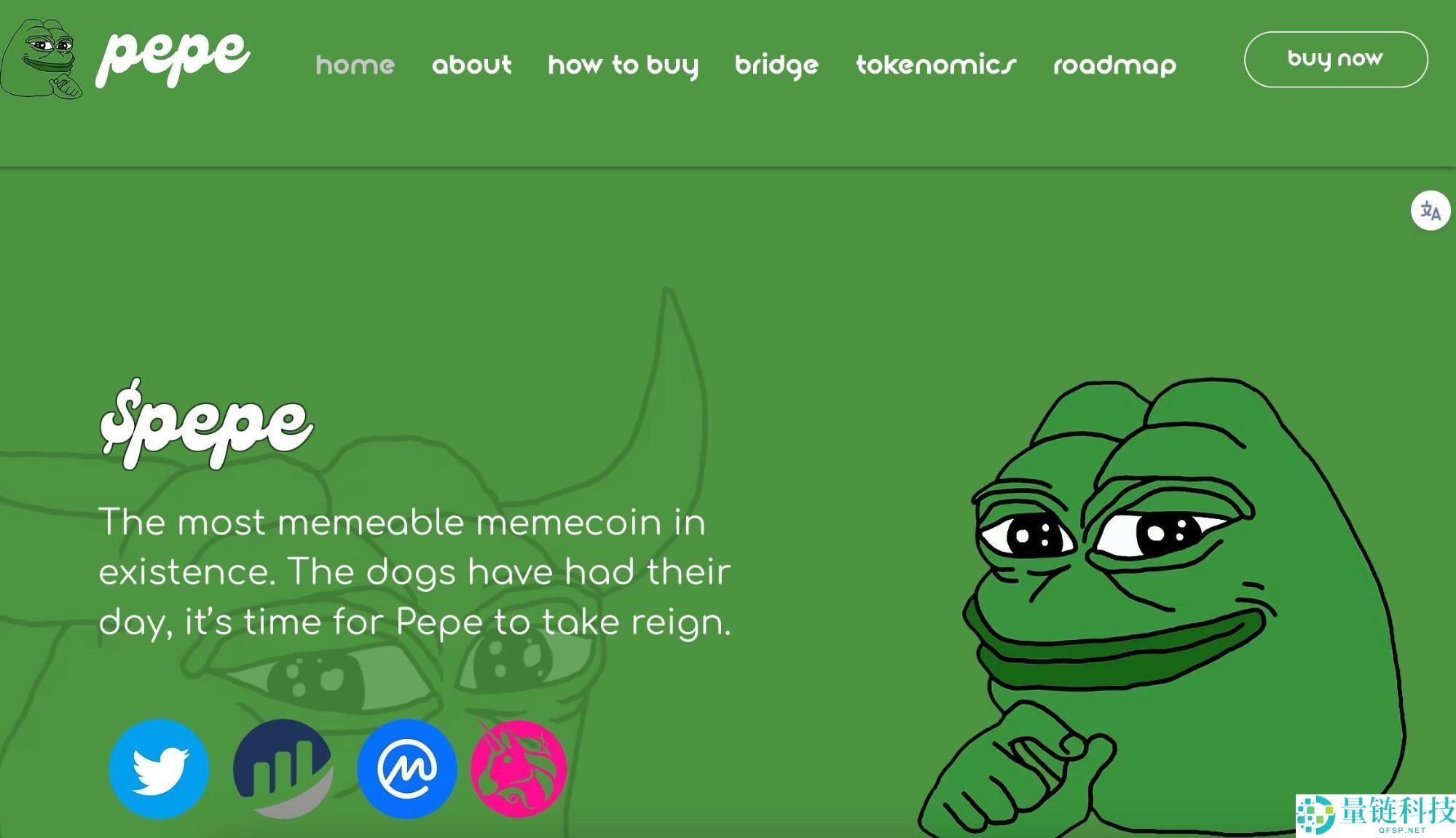Open the translate language icon
This screenshot has width=1456, height=838.
coord(1430,211)
